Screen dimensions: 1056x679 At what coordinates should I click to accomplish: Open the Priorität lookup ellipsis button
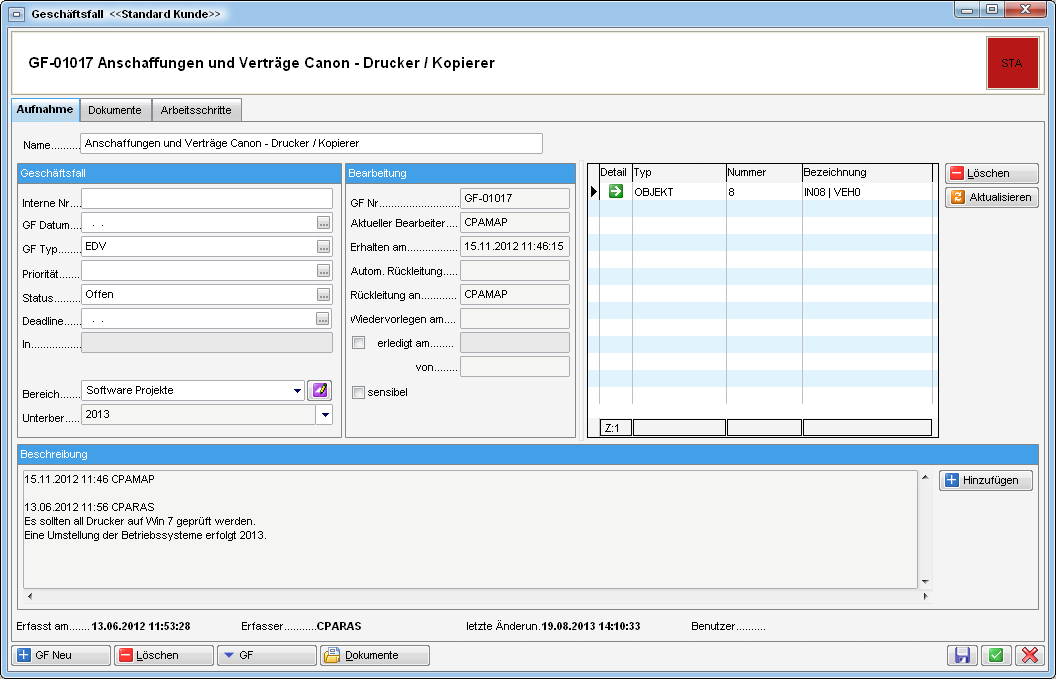pos(323,271)
